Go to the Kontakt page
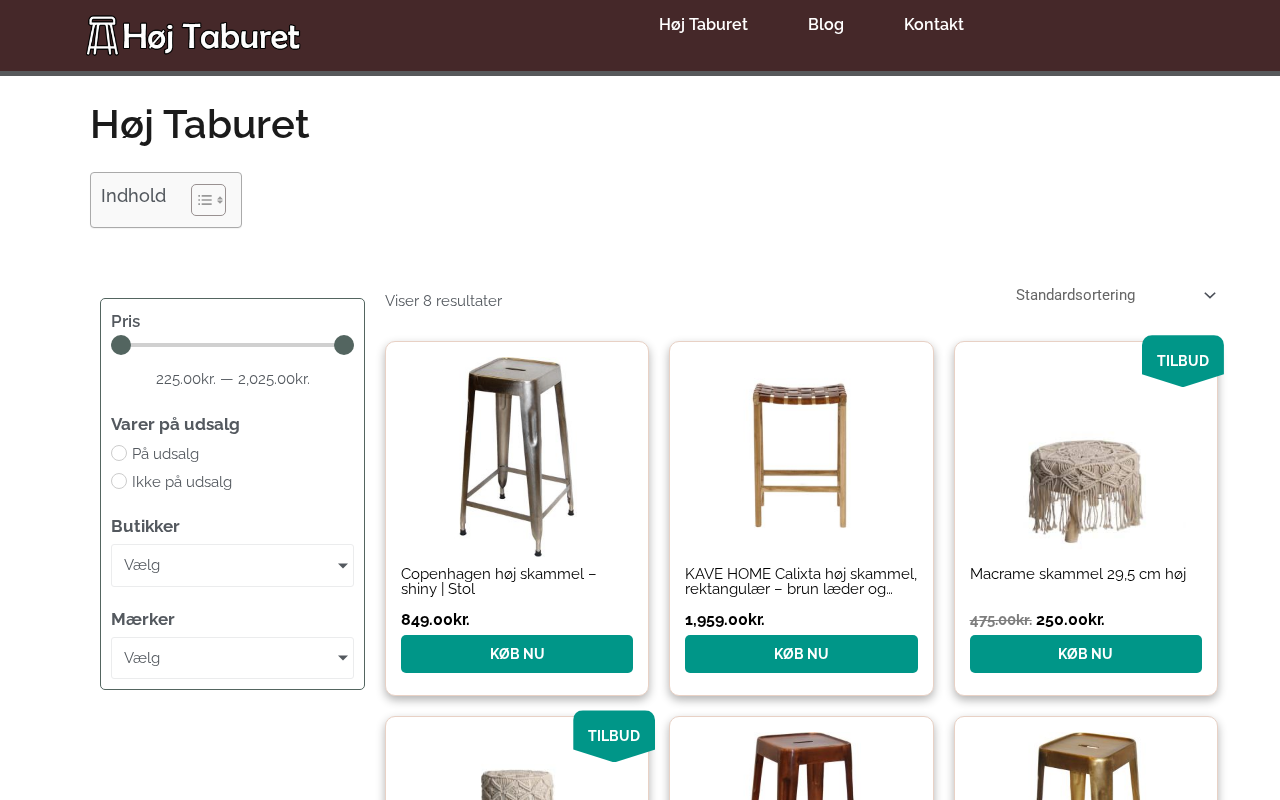 934,25
